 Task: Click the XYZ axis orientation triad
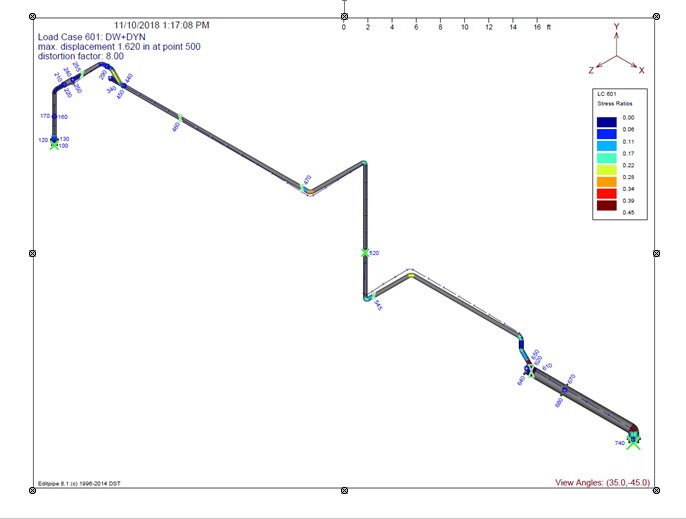(616, 53)
